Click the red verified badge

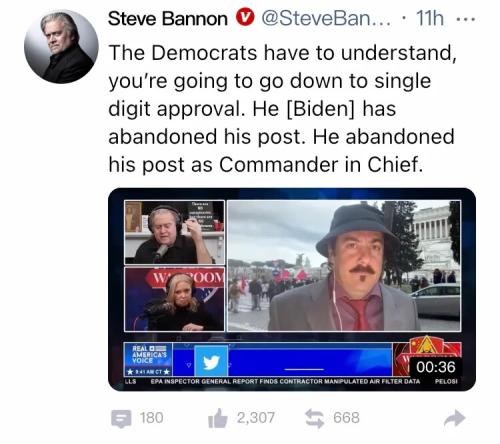[245, 18]
